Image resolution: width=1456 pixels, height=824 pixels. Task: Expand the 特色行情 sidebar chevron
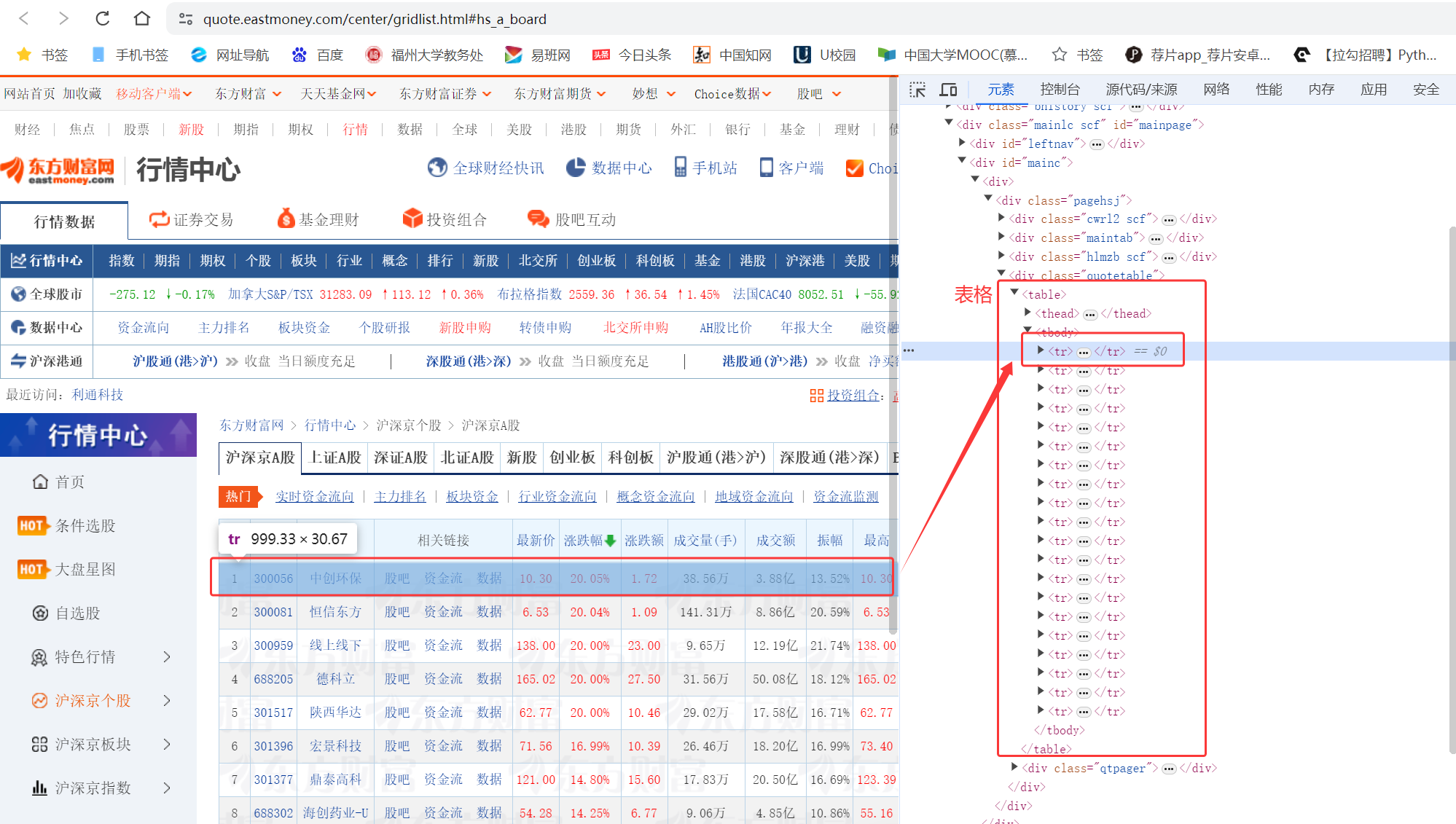[x=168, y=656]
